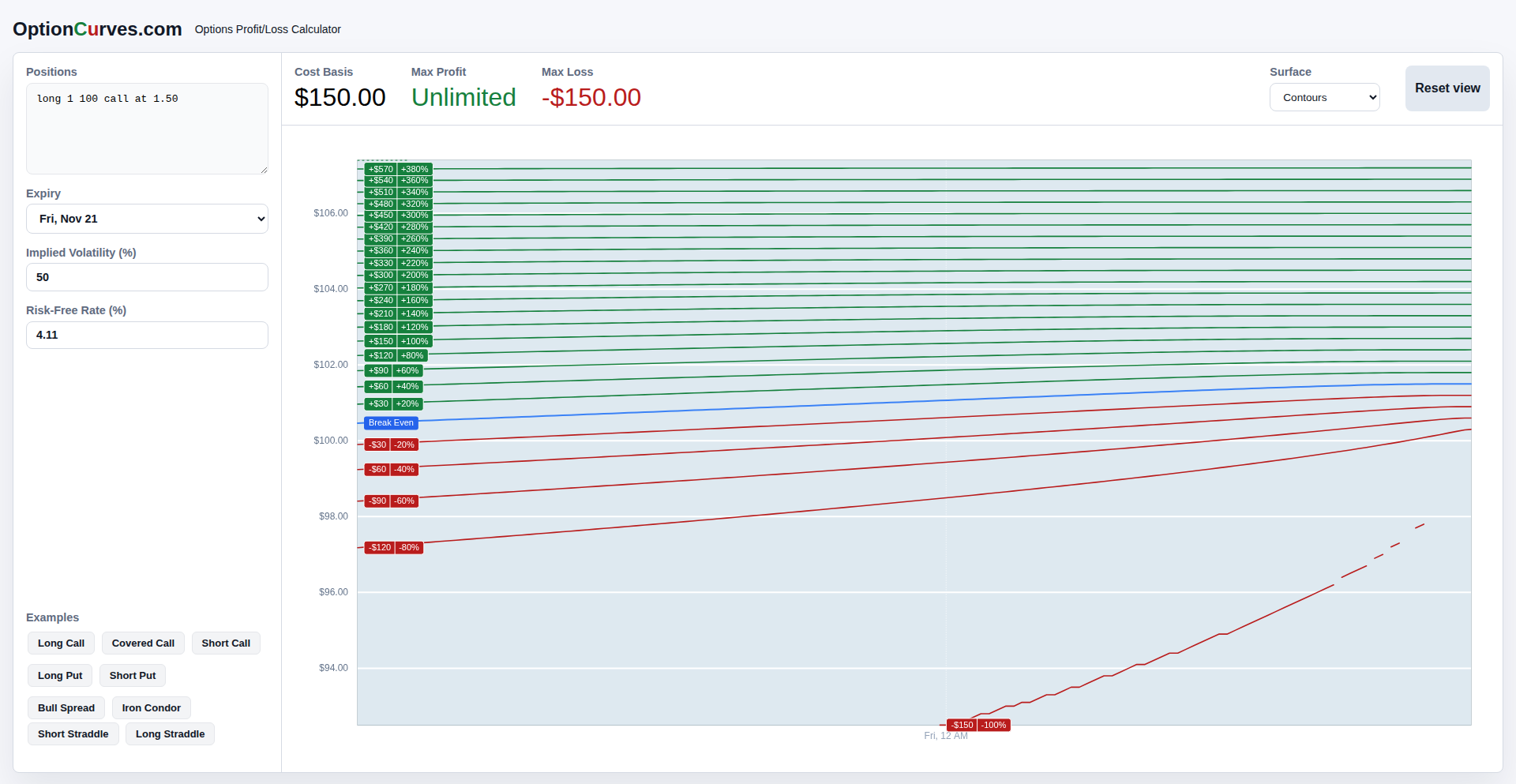Click the $98.00 price axis label

tap(333, 516)
